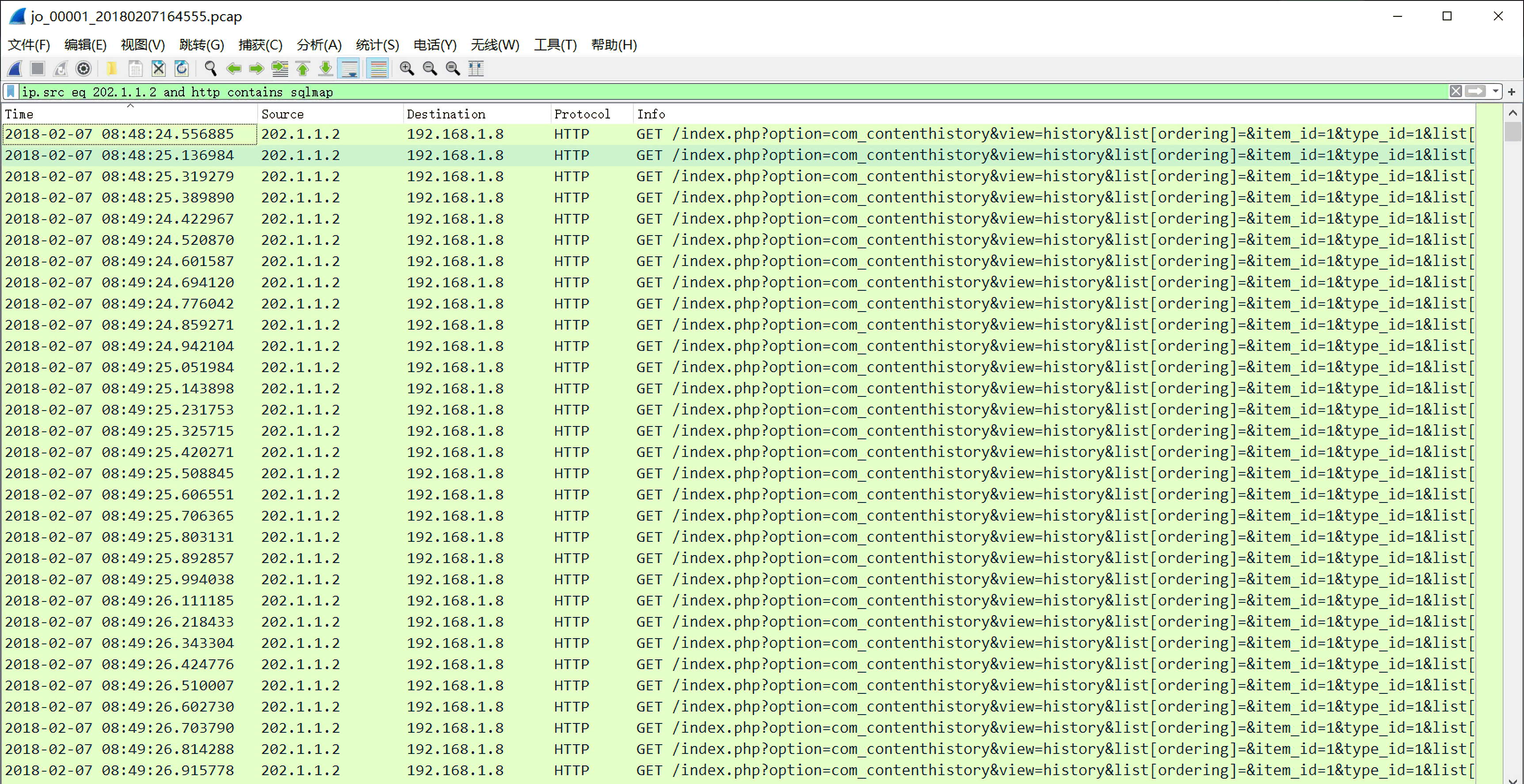Select packet at 08:48:24.556885
1524x784 pixels.
(738, 134)
